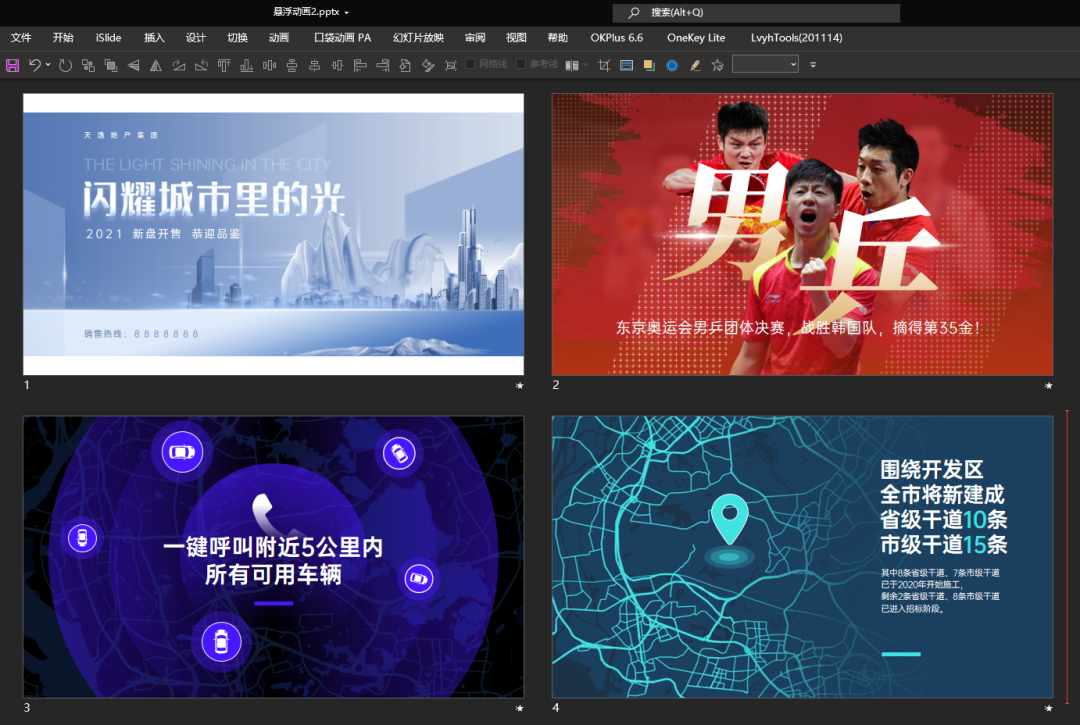Click the Redo arrow icon
Viewport: 1080px width, 725px height.
[65, 65]
